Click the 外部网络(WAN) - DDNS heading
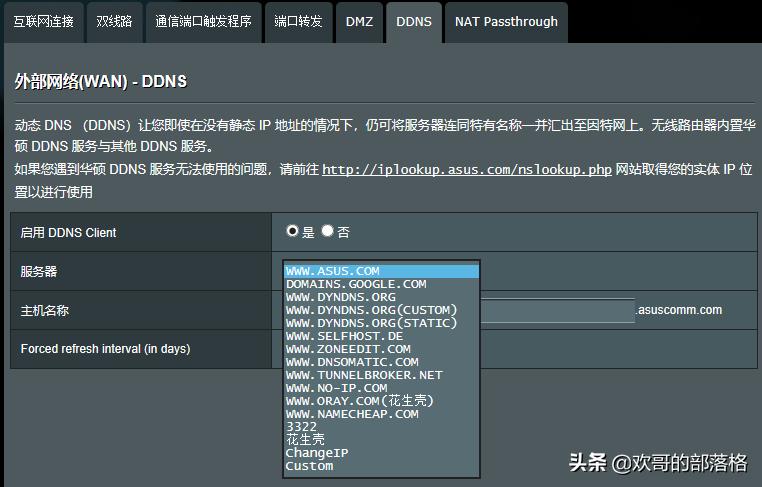The width and height of the screenshot is (762, 487). coord(101,82)
